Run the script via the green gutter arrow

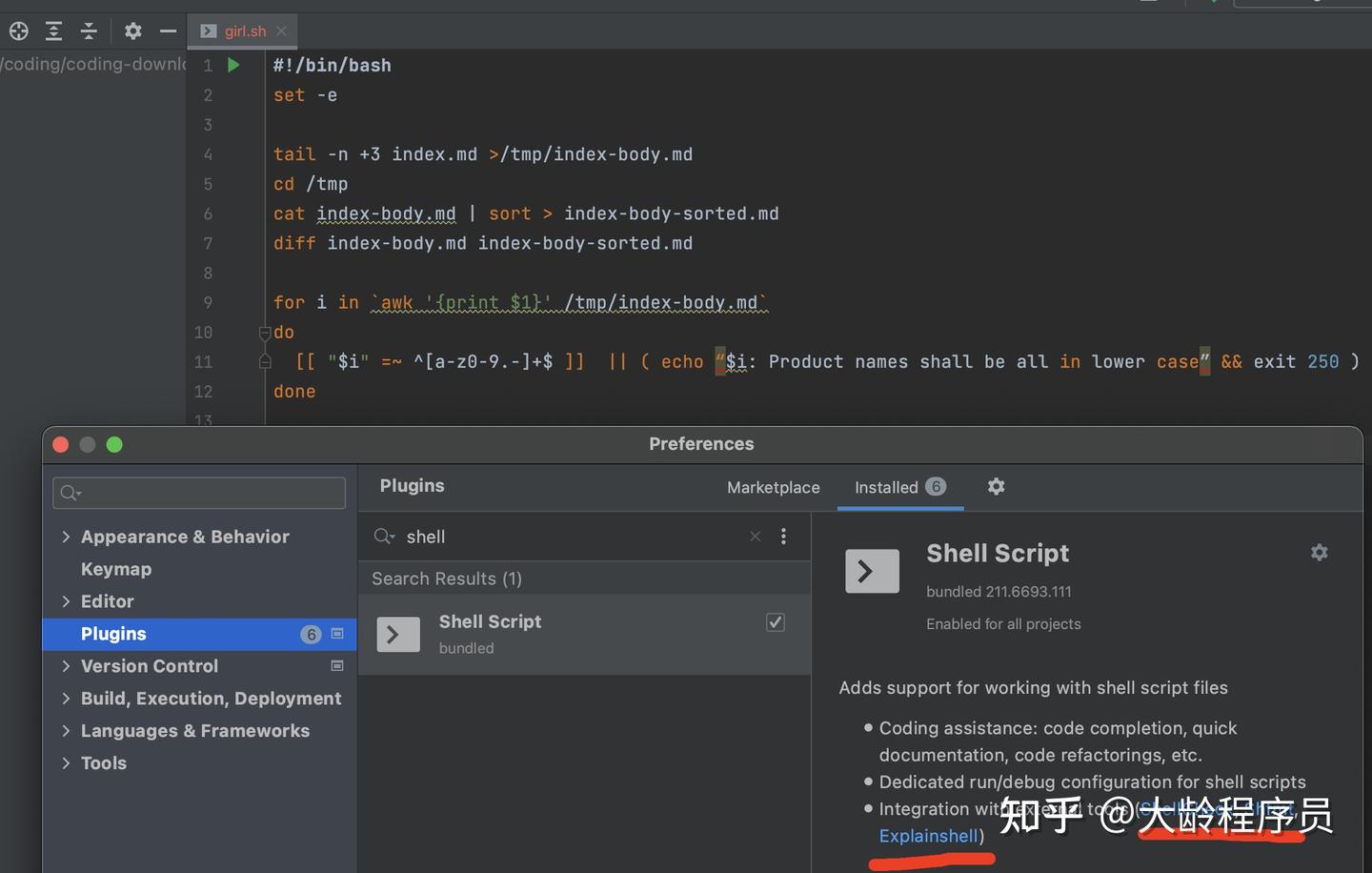[233, 65]
